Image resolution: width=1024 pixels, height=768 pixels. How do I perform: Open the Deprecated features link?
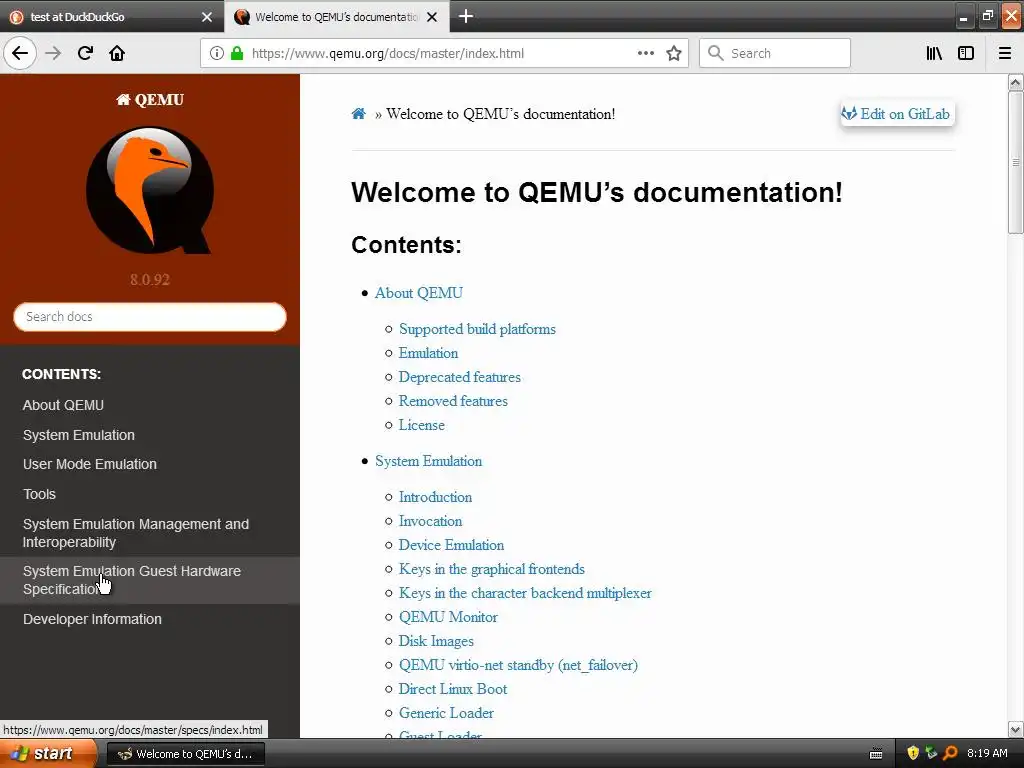point(460,377)
